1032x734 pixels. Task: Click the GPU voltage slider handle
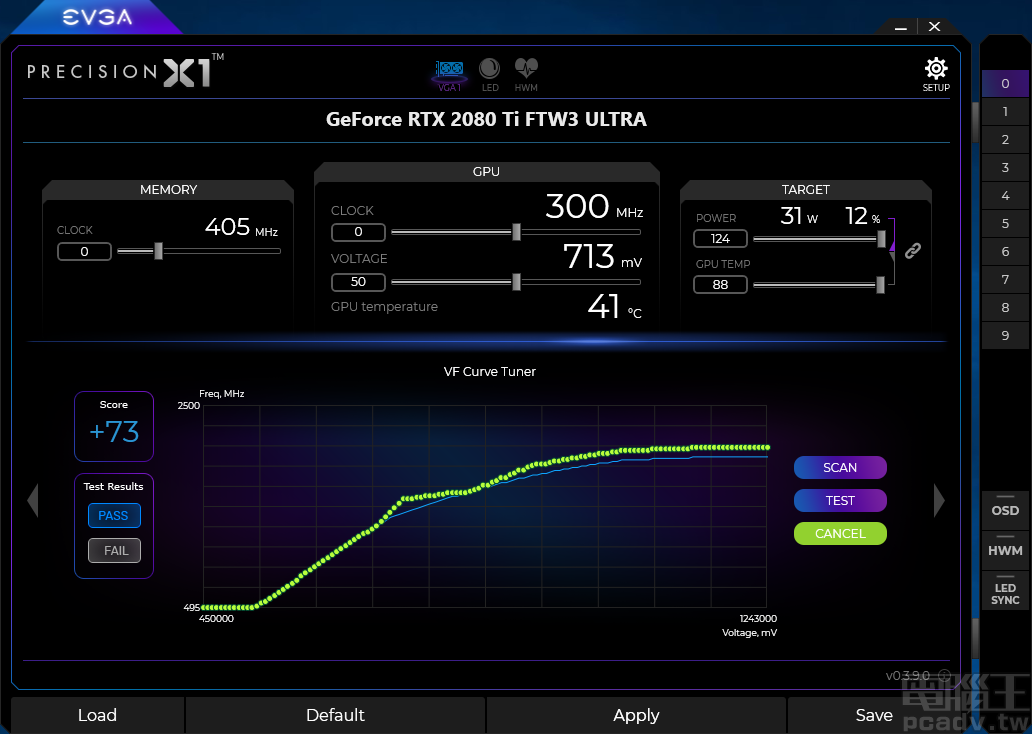click(517, 282)
